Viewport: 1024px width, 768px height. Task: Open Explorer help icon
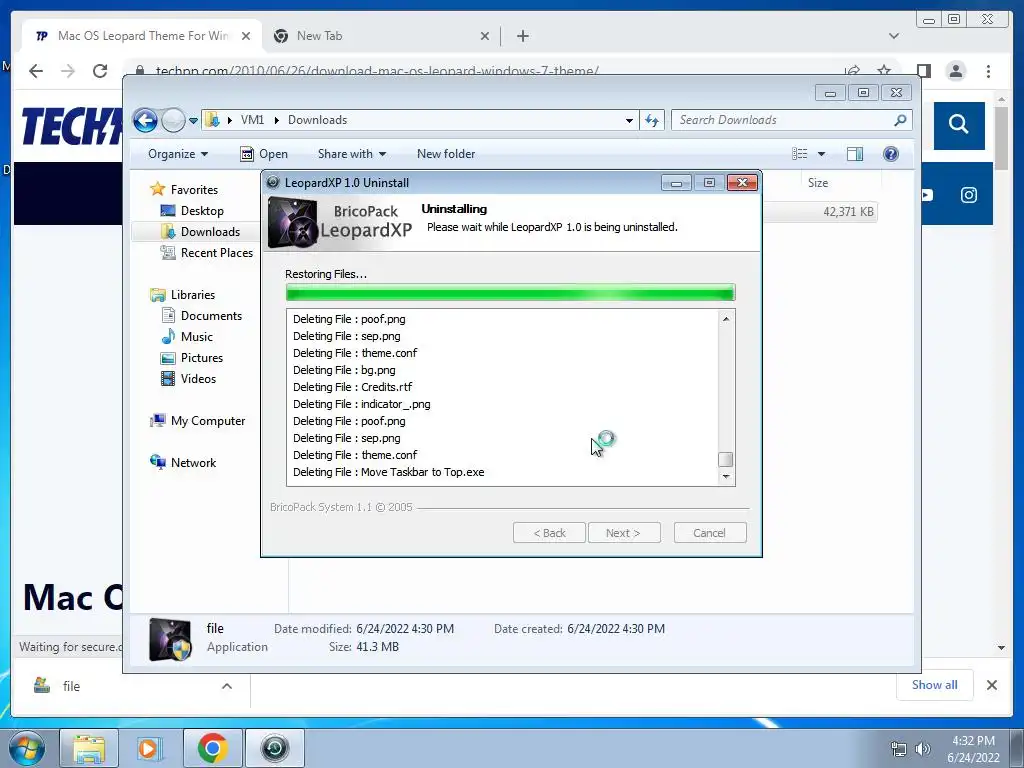891,154
